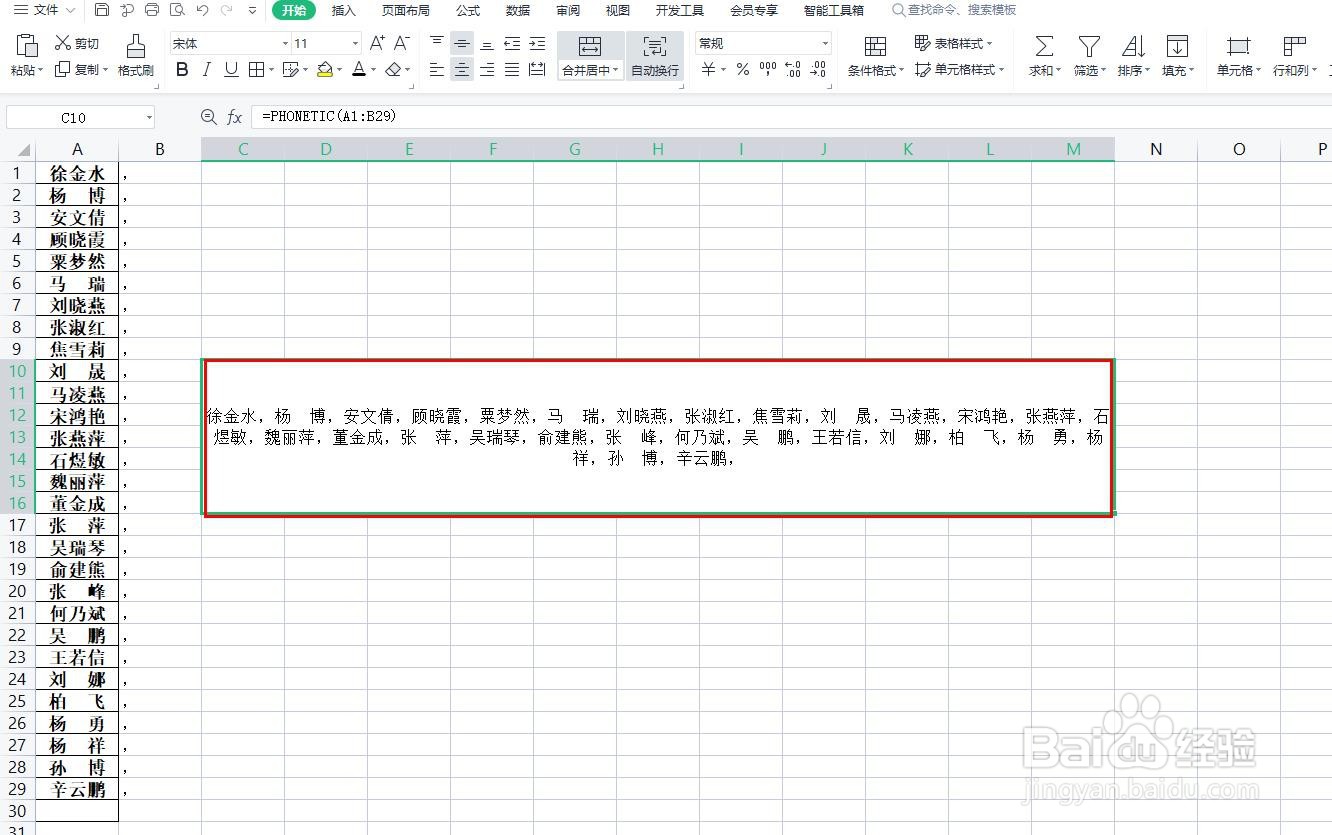Click the top vertical align icon
The width and height of the screenshot is (1332, 835).
tap(437, 43)
